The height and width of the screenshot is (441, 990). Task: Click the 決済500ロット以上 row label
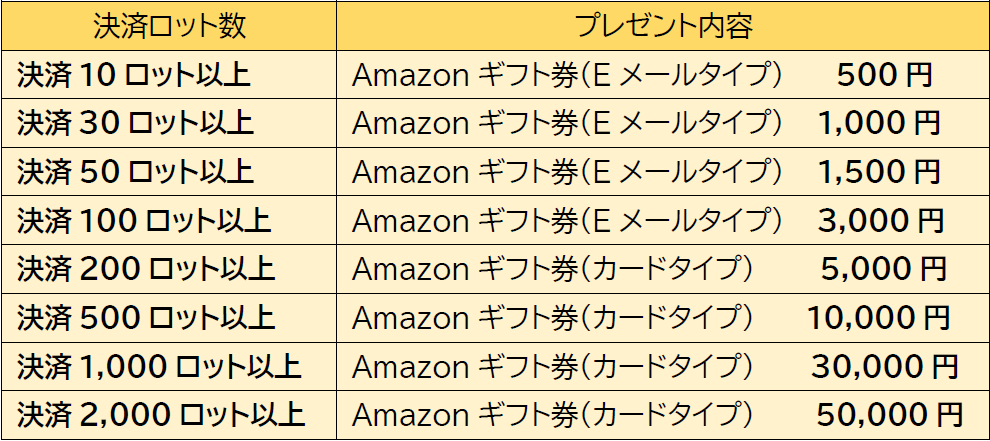tap(146, 318)
